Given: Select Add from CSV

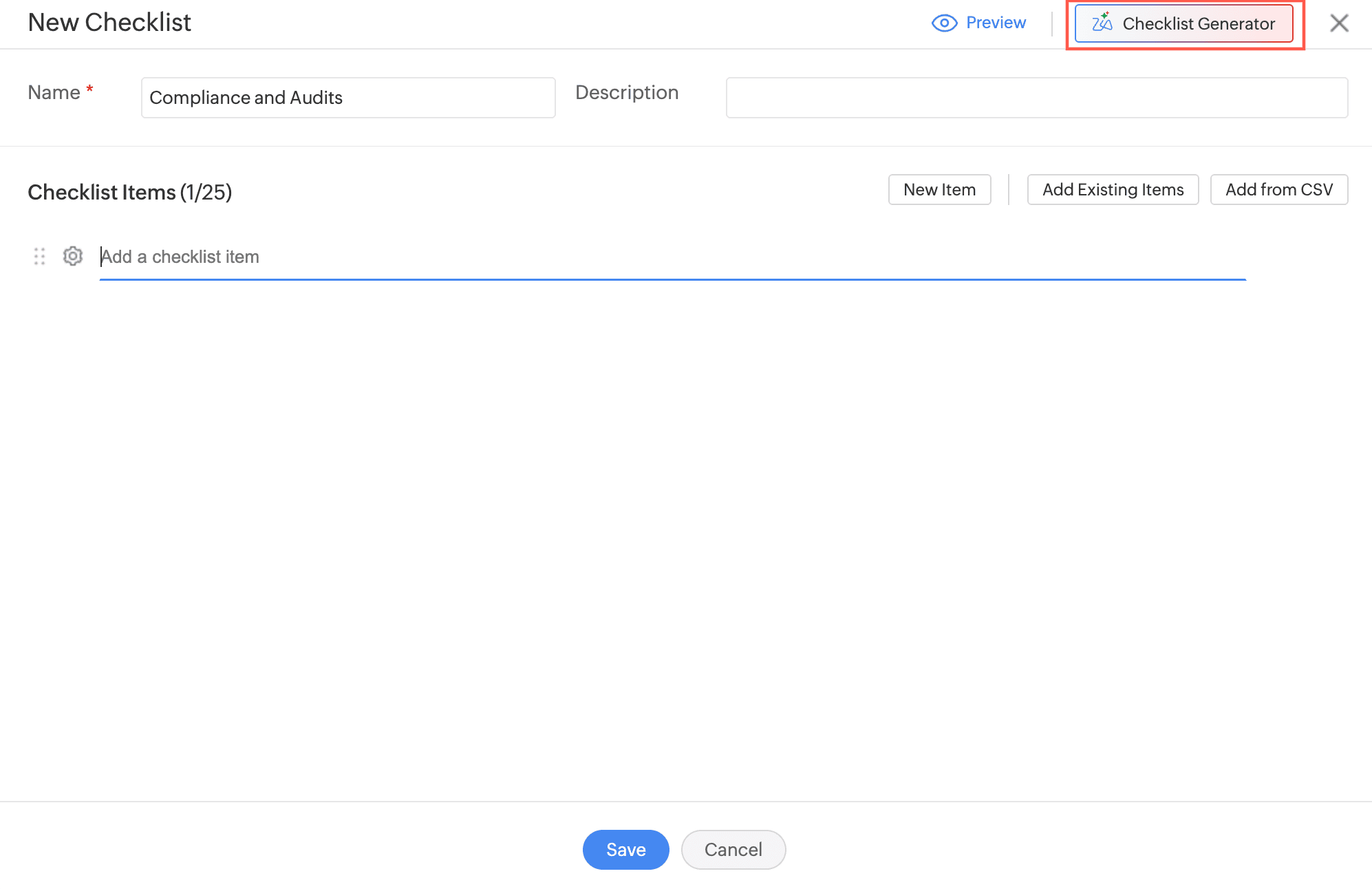Looking at the screenshot, I should pyautogui.click(x=1278, y=190).
